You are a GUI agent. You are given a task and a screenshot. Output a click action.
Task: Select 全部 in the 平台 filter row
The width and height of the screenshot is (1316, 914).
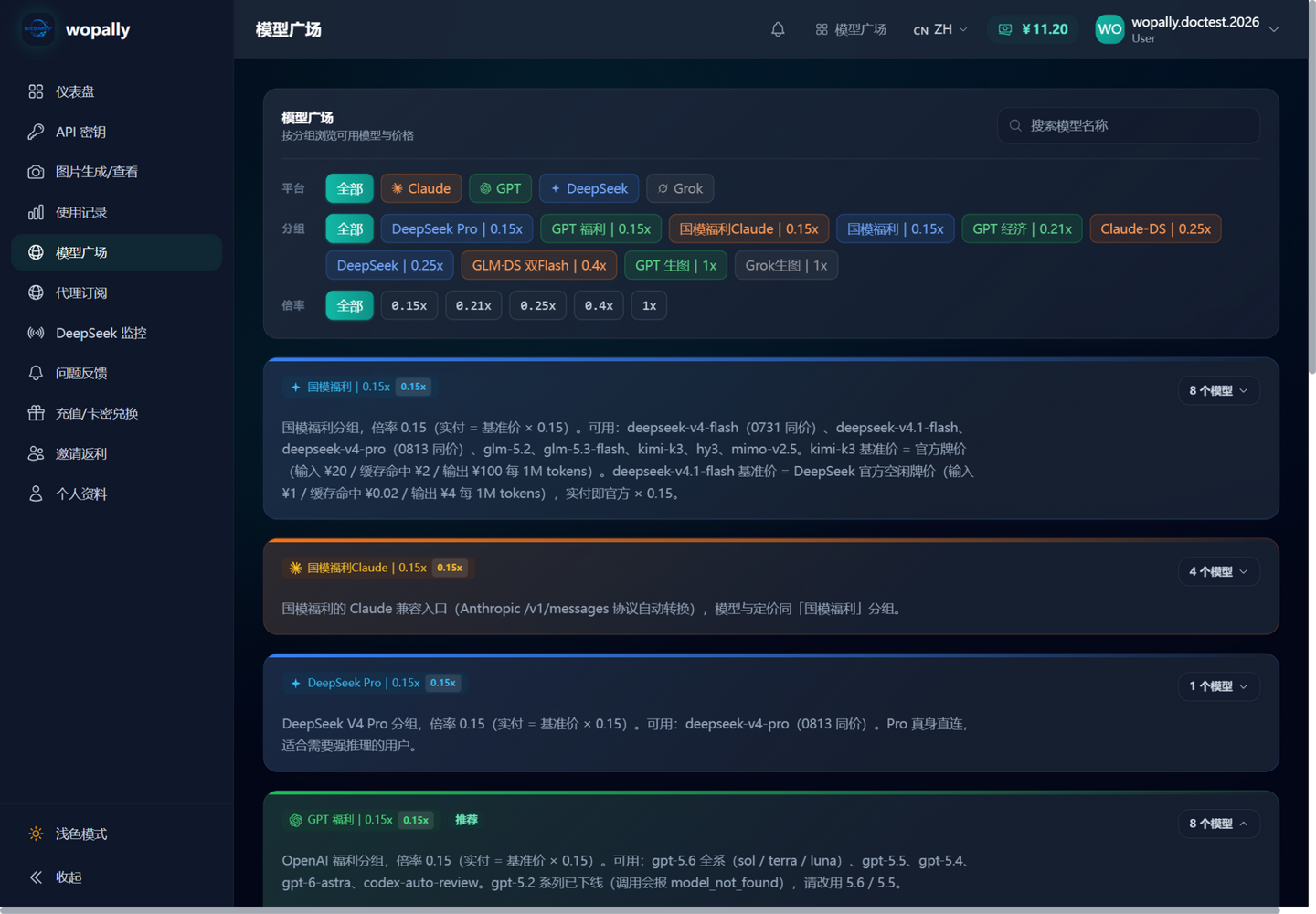(350, 188)
